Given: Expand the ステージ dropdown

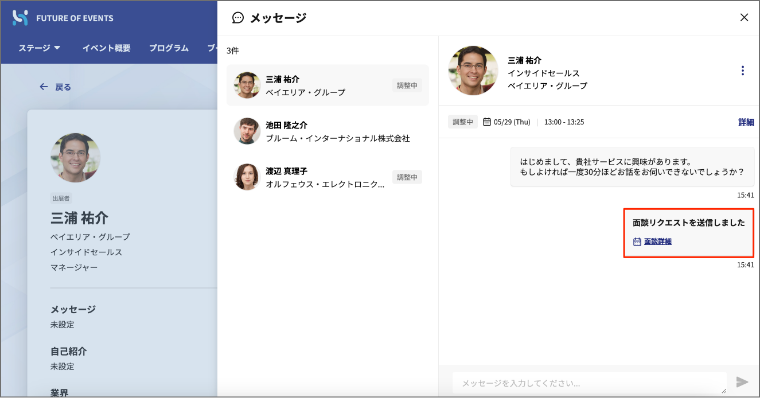Looking at the screenshot, I should 39,48.
